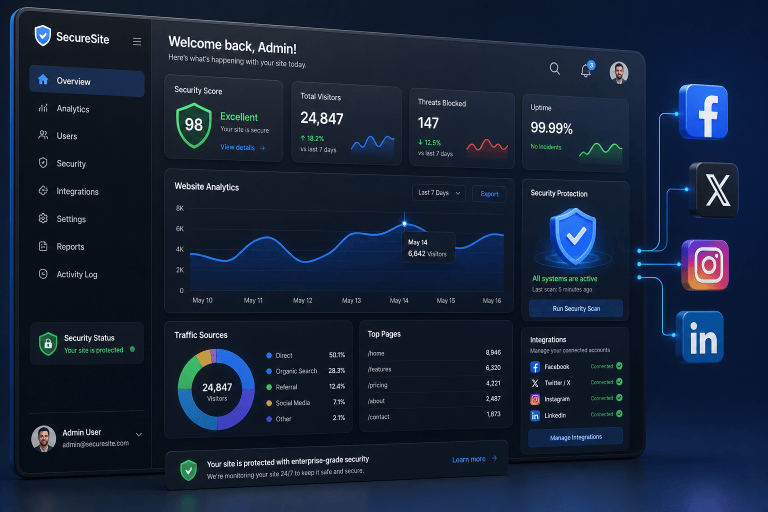Click the large floating Instagram icon
768x512 pixels.
coord(705,265)
